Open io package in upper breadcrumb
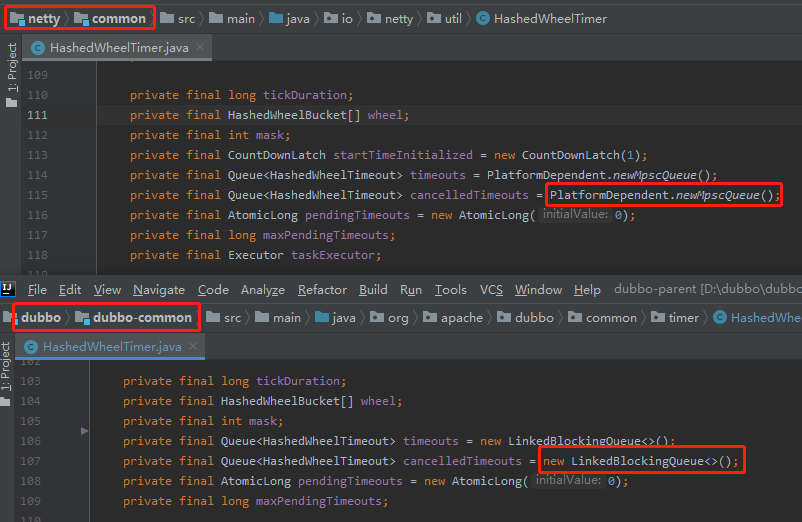This screenshot has height=522, width=802. pyautogui.click(x=339, y=19)
